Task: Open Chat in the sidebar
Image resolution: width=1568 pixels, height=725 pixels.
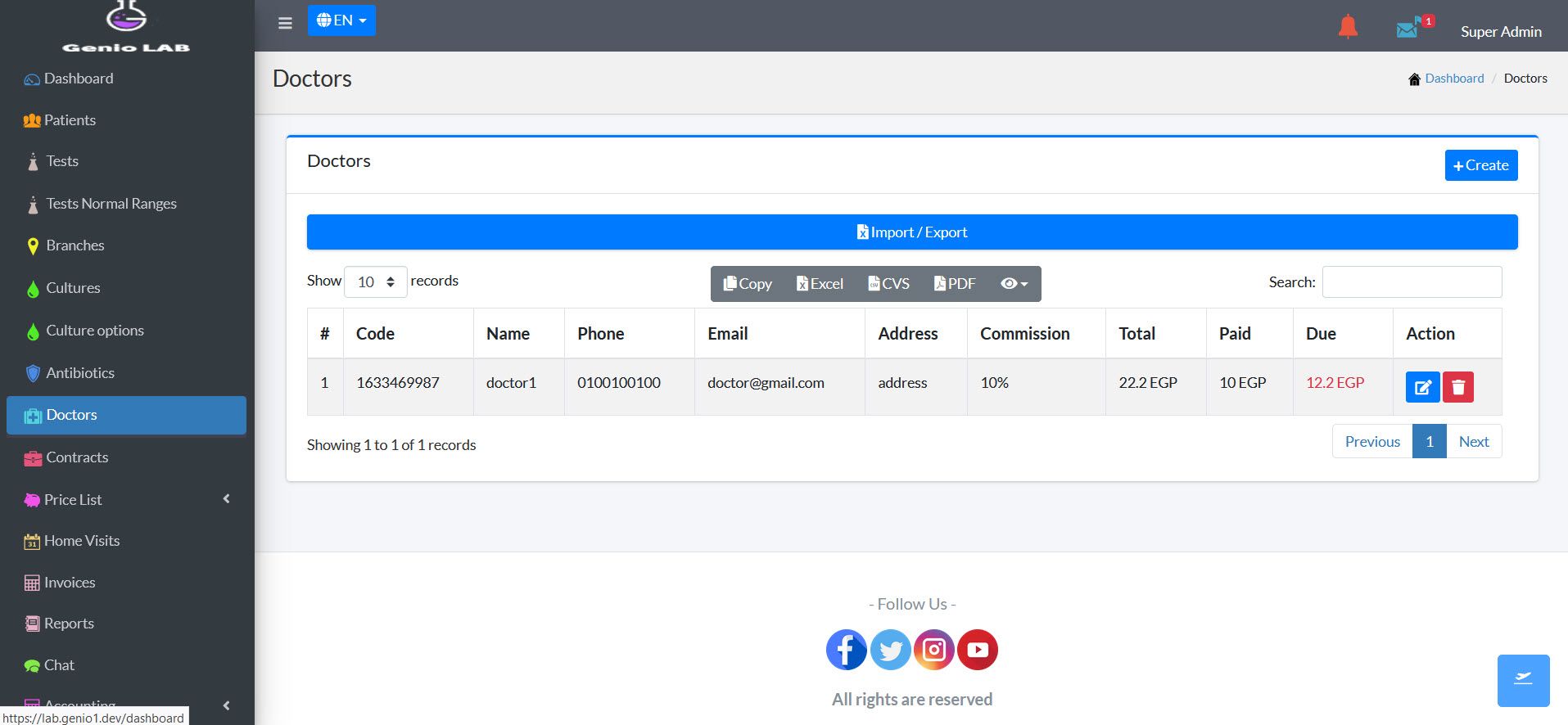Action: [126, 665]
